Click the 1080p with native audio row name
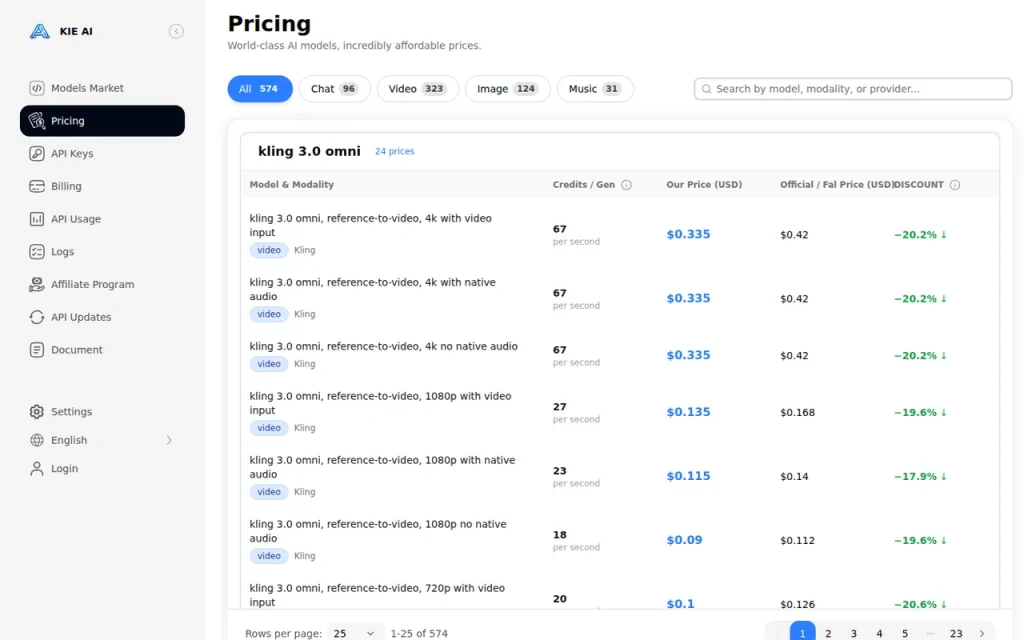Viewport: 1024px width, 640px height. [x=382, y=467]
